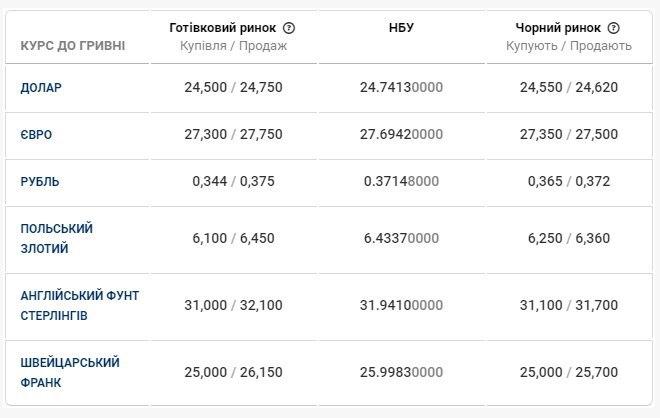The height and width of the screenshot is (418, 660).
Task: Click the NBU dollar rate 24.7413
Action: pos(400,87)
